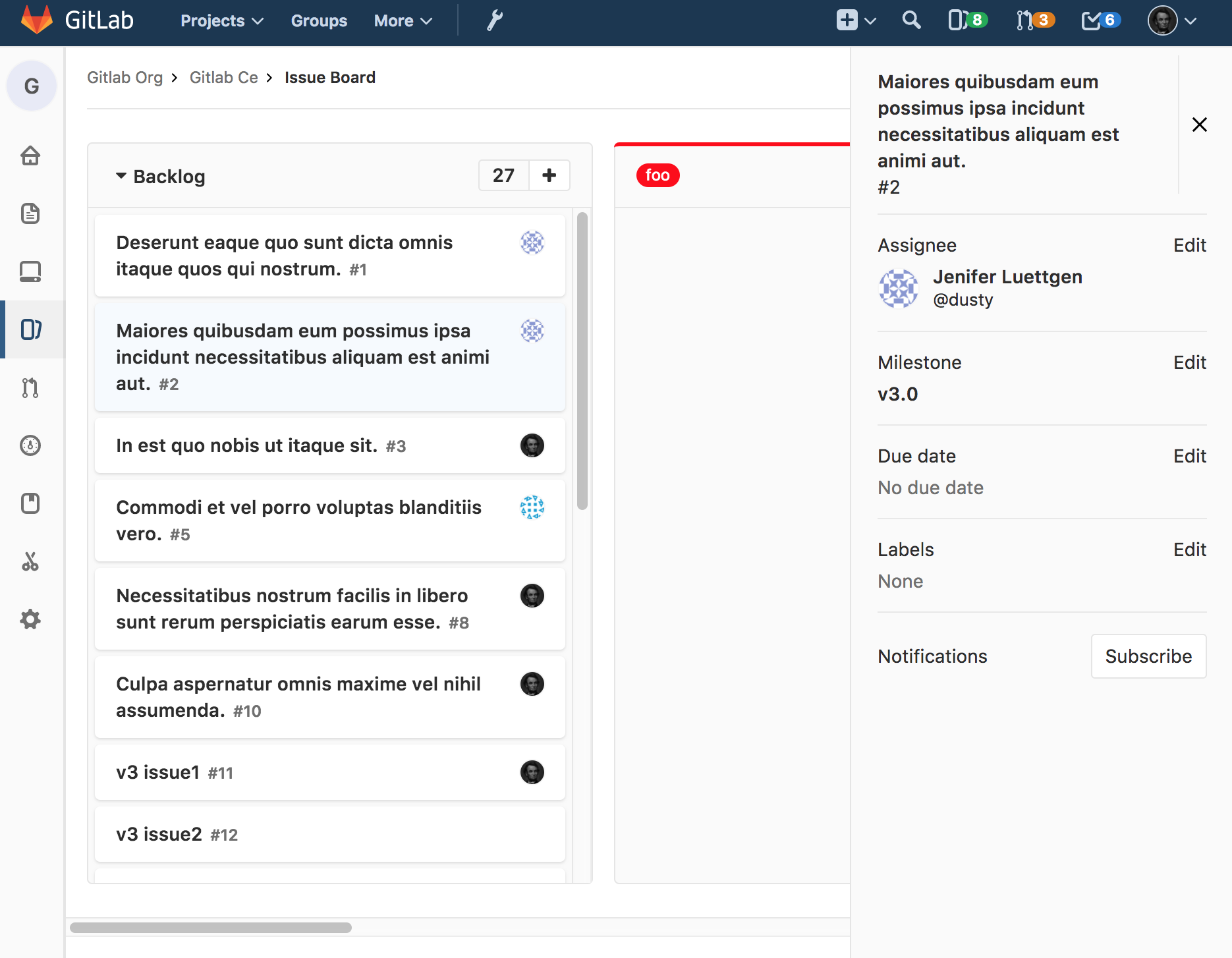Open settings gear icon in sidebar

[30, 619]
